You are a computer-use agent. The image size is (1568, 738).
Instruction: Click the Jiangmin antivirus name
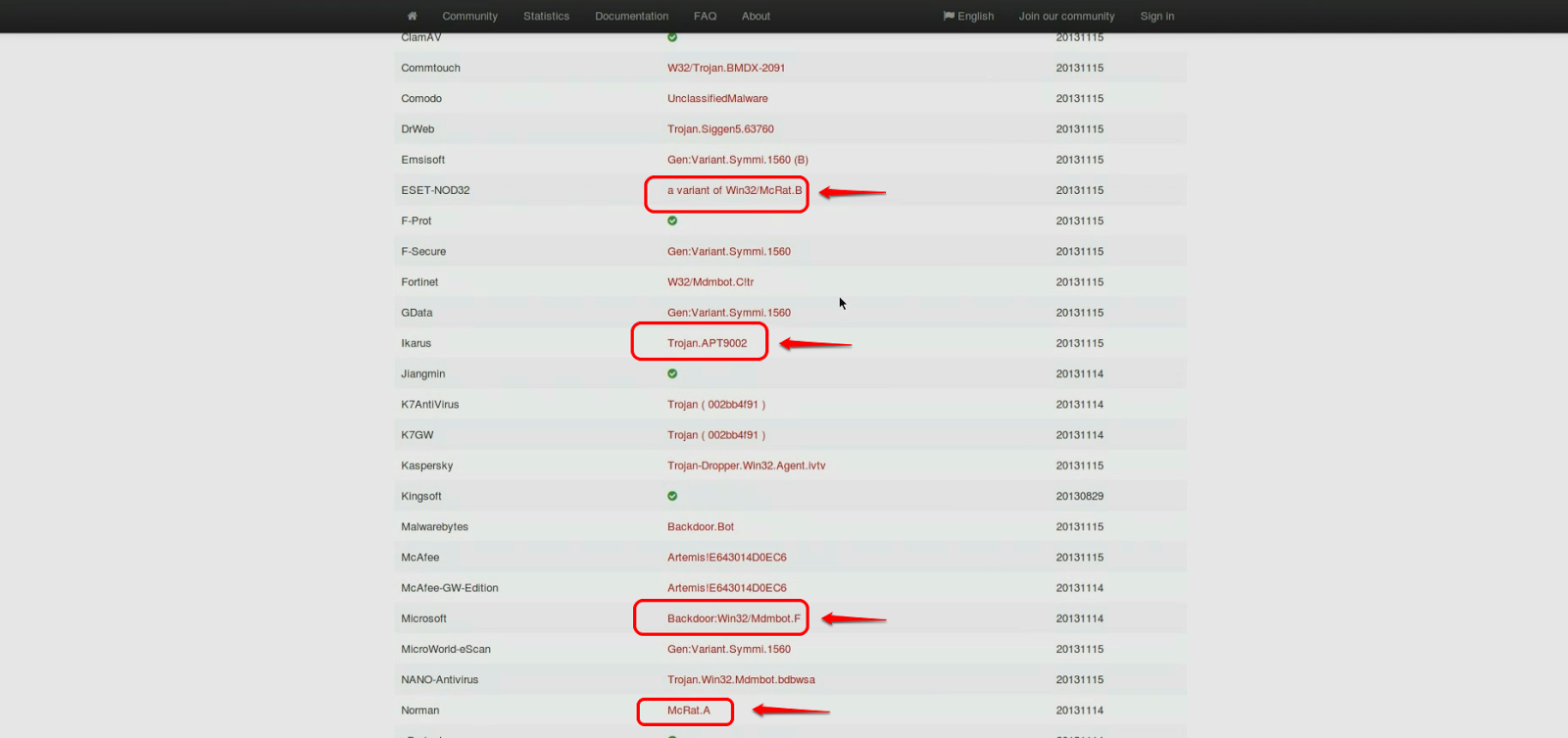point(422,373)
